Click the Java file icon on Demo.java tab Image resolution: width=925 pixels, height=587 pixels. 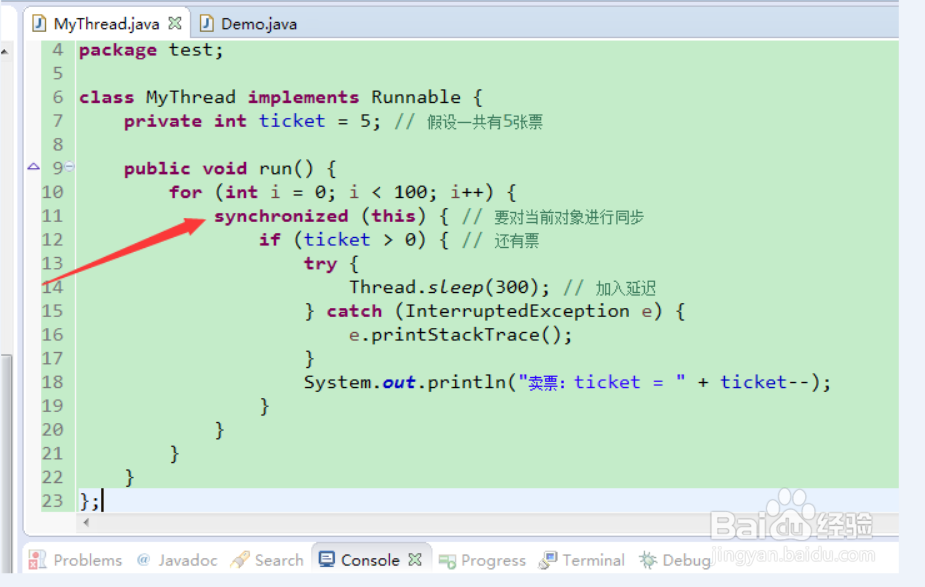[x=206, y=24]
